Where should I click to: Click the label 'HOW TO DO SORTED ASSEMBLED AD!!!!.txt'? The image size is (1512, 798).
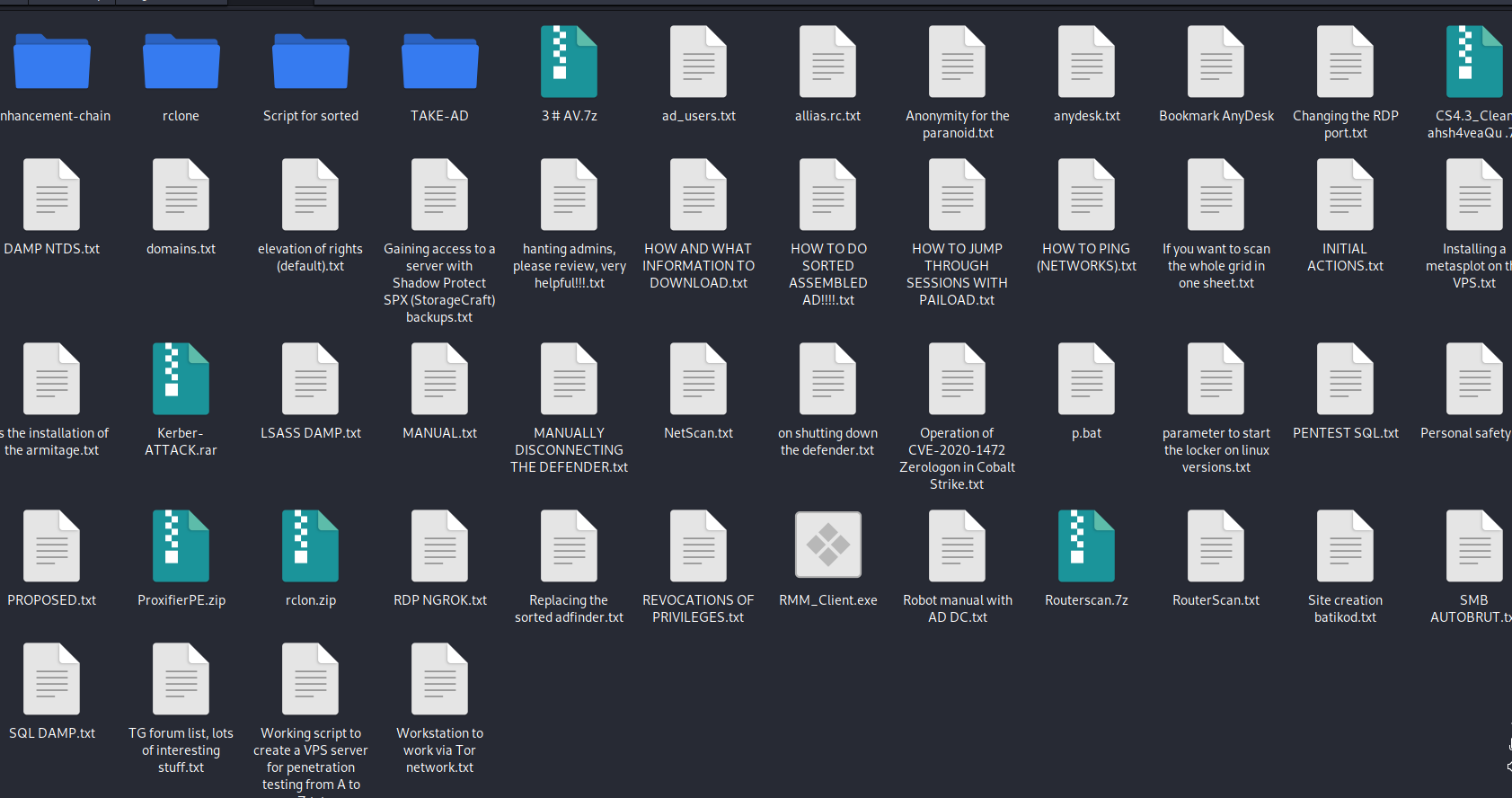pos(828,275)
